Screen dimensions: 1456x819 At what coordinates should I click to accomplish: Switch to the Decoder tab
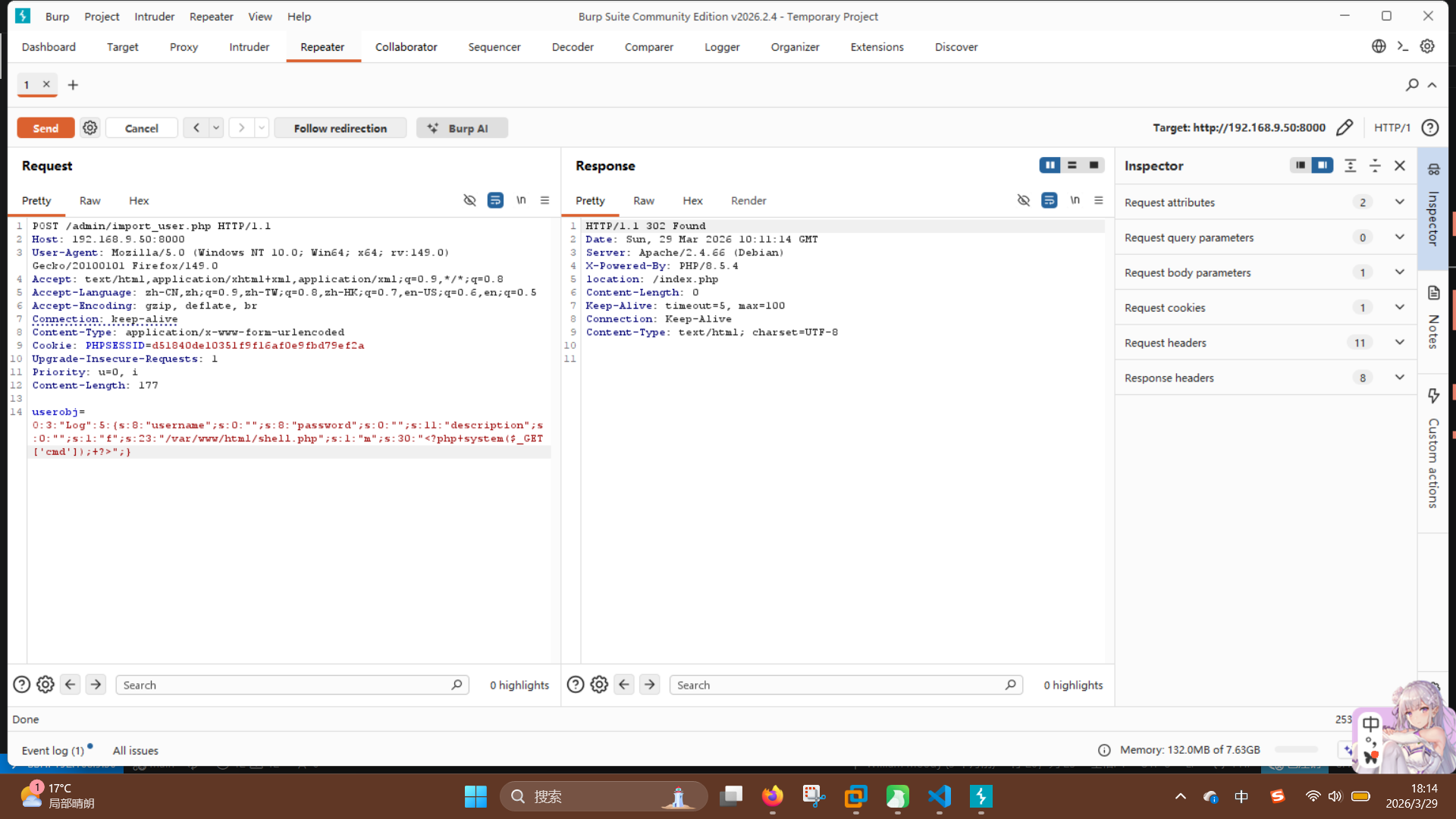point(572,47)
